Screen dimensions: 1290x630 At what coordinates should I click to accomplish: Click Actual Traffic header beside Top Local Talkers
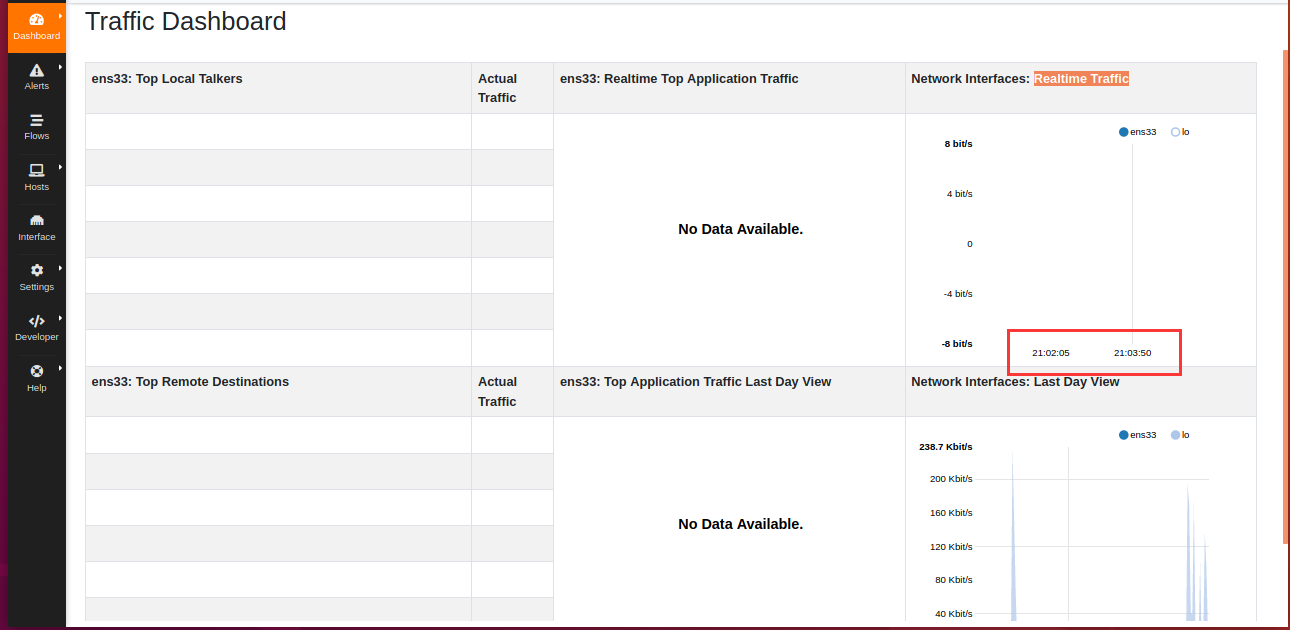[497, 88]
